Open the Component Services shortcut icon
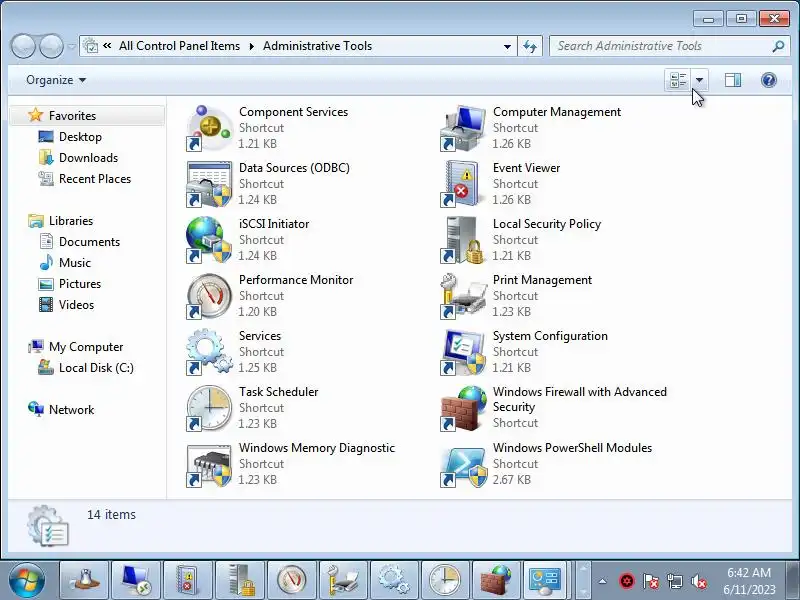The image size is (800, 600). [x=209, y=128]
